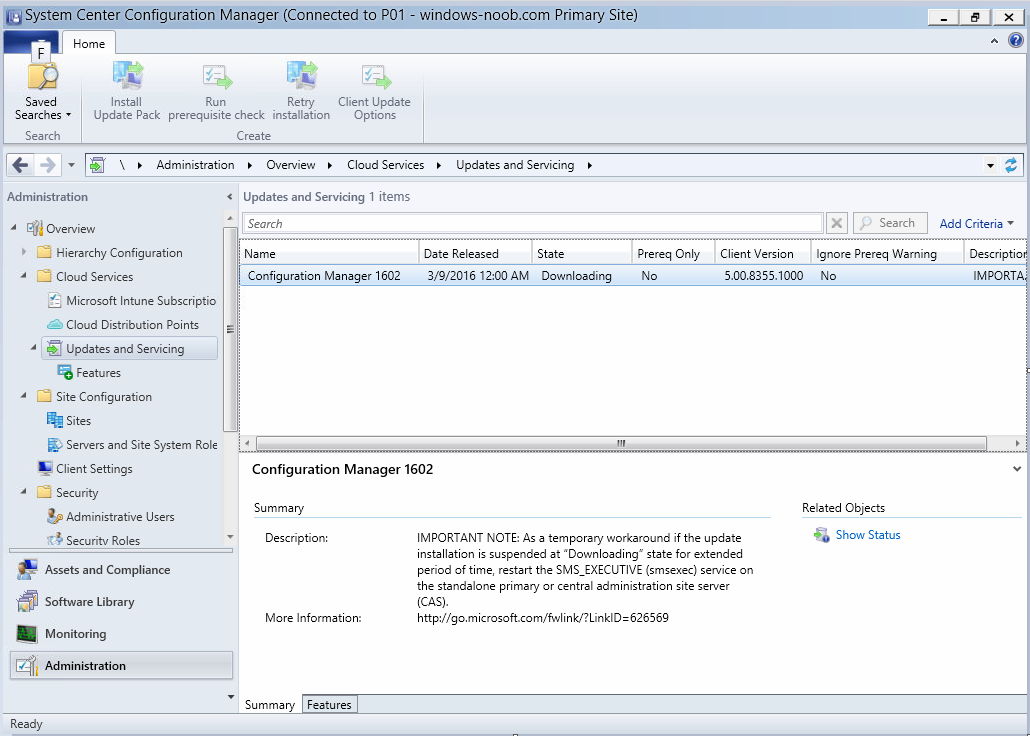Expand Hierarchy Configuration node
The image size is (1030, 736).
(x=24, y=252)
